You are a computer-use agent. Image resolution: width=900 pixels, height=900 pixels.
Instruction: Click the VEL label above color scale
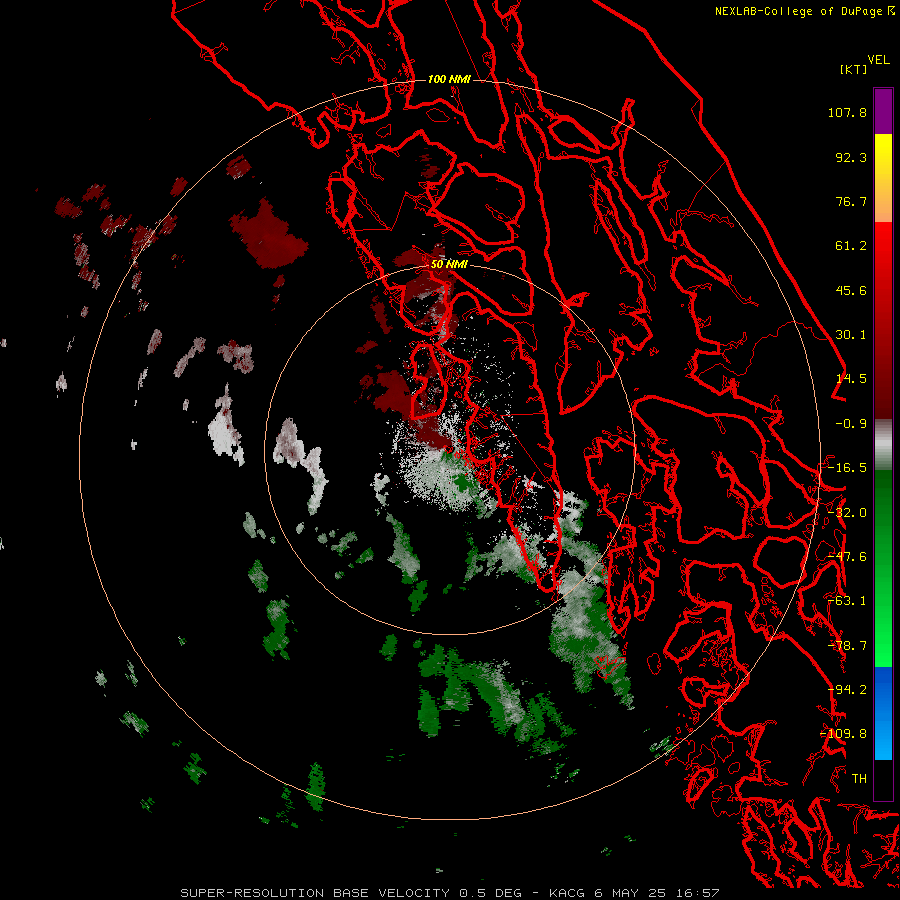point(879,60)
